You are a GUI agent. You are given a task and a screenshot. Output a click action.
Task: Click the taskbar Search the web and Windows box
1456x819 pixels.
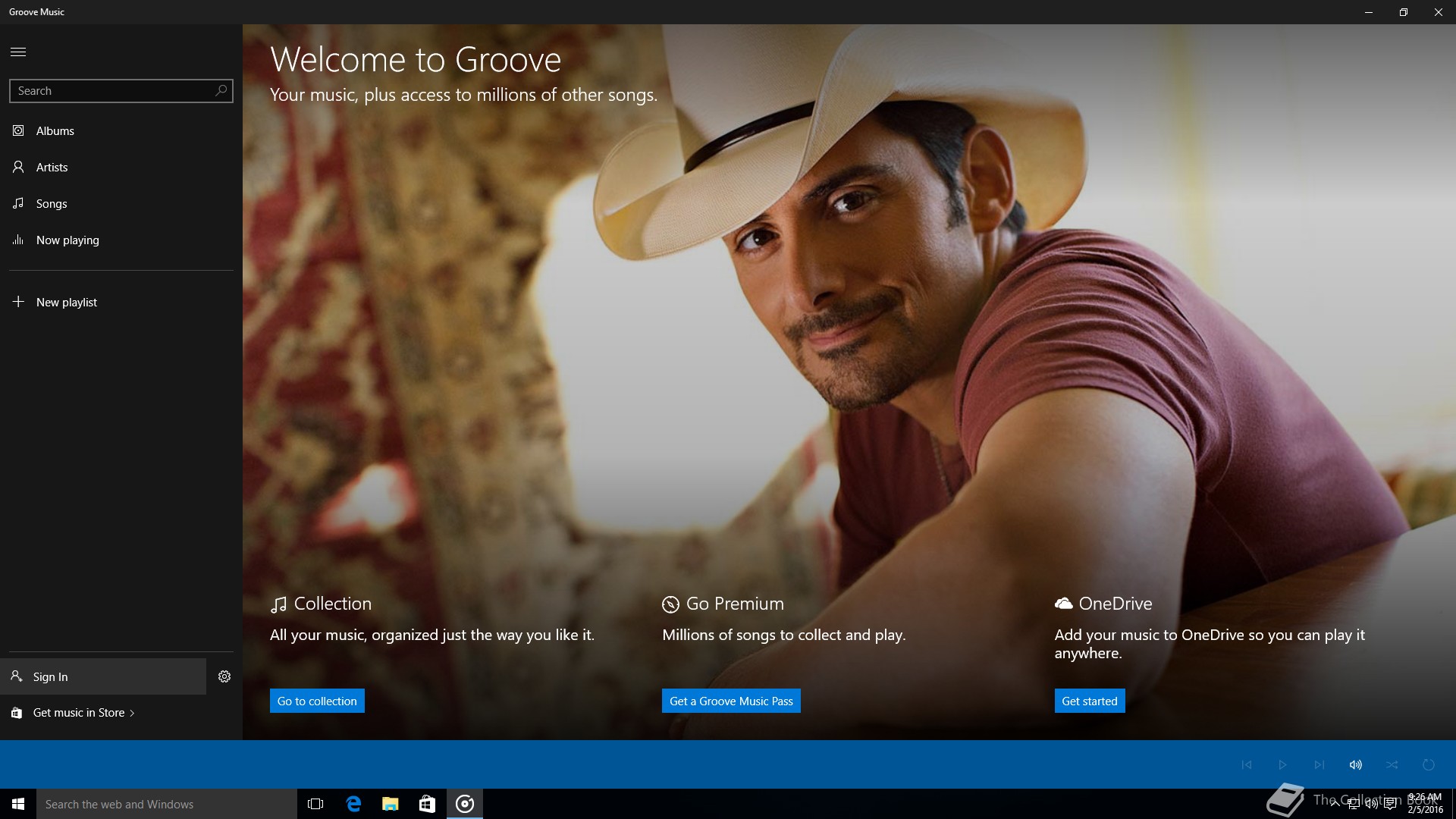tap(167, 804)
